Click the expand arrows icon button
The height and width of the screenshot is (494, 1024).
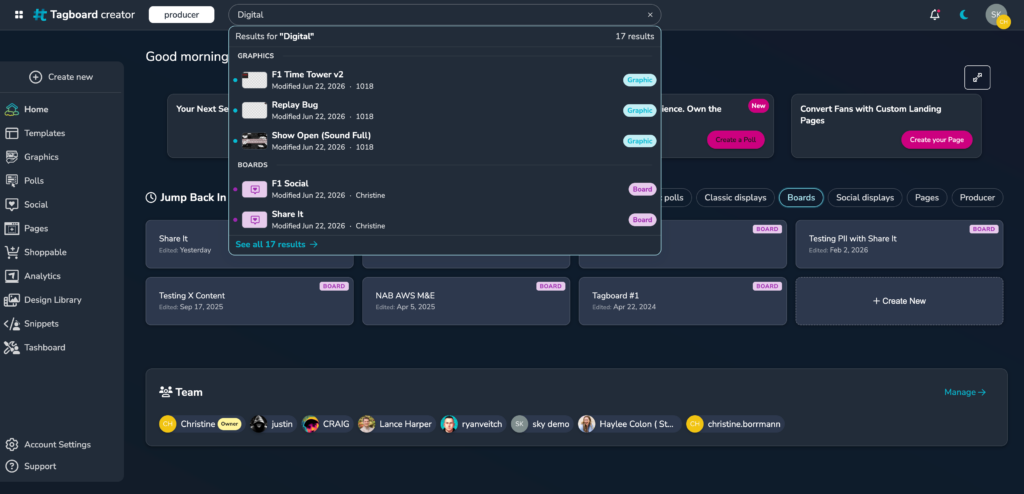(977, 78)
